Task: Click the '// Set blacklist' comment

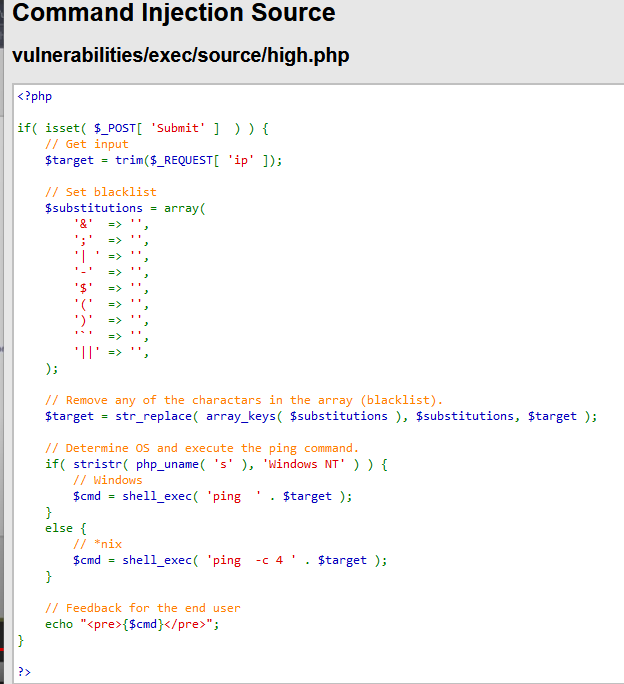Action: click(101, 192)
